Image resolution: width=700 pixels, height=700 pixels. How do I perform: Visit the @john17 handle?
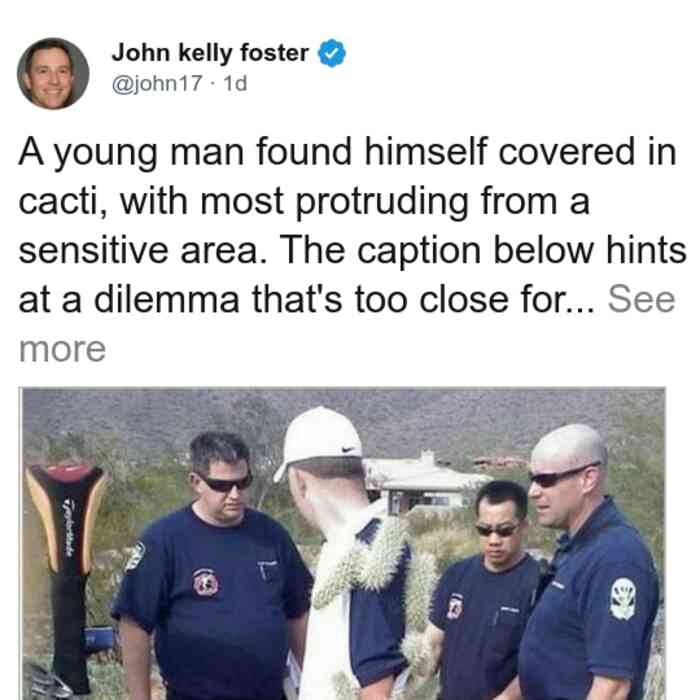(x=157, y=84)
